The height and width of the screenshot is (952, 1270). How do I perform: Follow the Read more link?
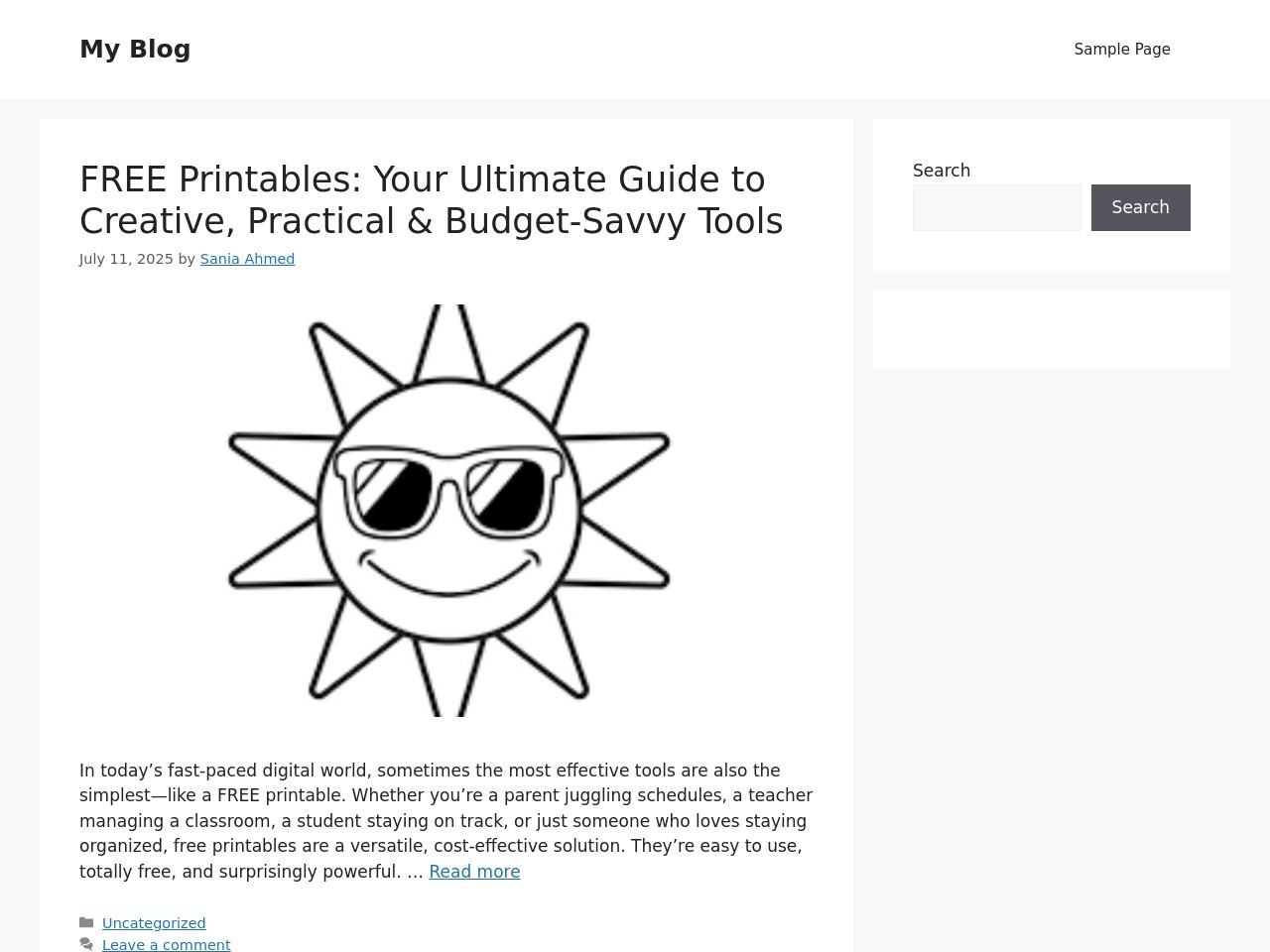(x=474, y=872)
